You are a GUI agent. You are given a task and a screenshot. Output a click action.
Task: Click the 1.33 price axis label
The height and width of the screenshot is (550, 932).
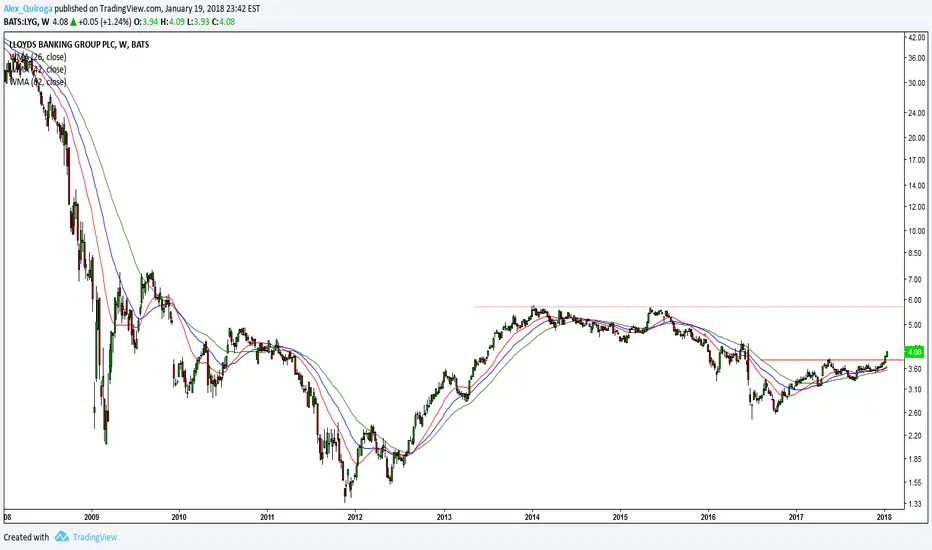click(915, 504)
